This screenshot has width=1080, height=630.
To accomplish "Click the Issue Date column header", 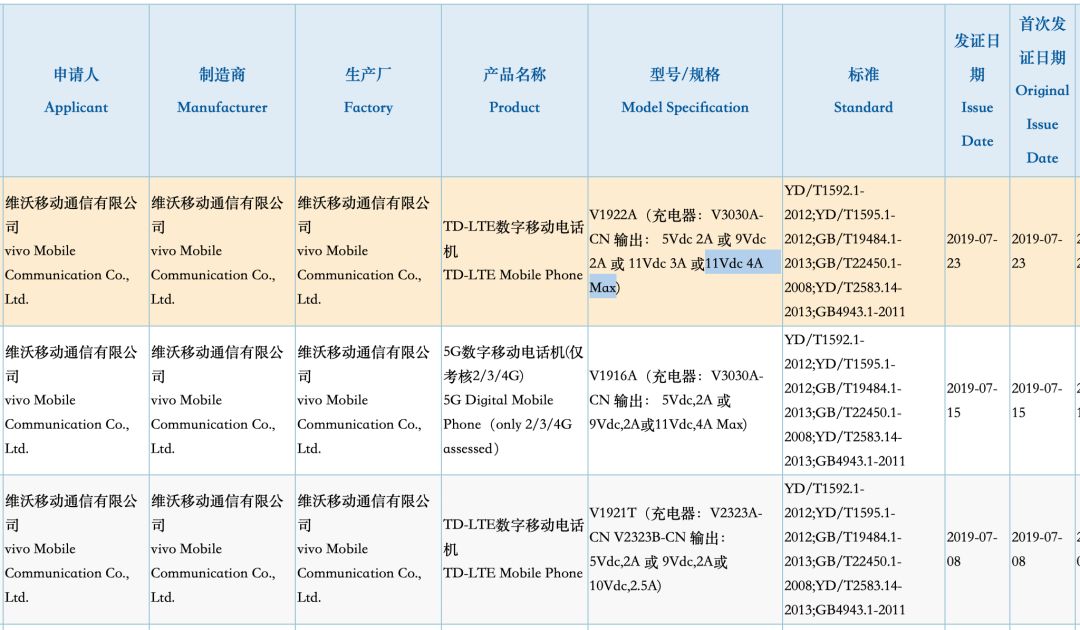I will [x=977, y=90].
